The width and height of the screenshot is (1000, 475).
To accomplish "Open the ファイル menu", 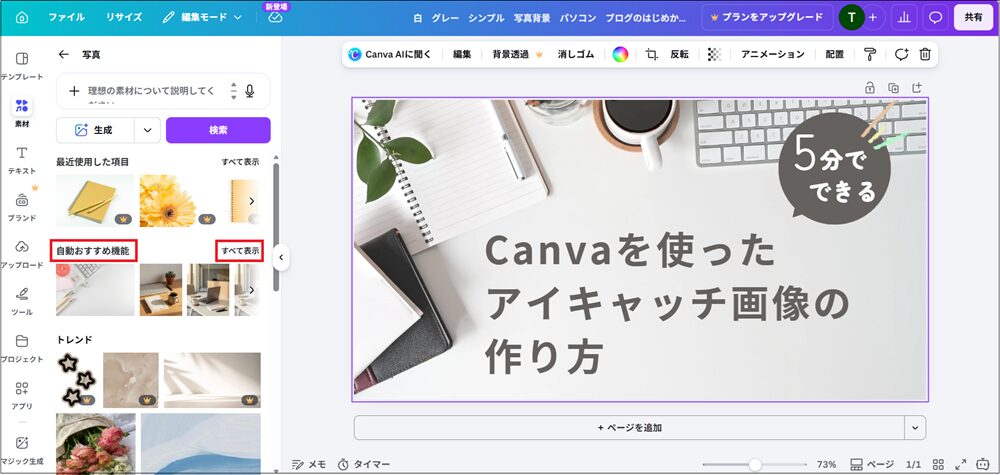I will (66, 17).
